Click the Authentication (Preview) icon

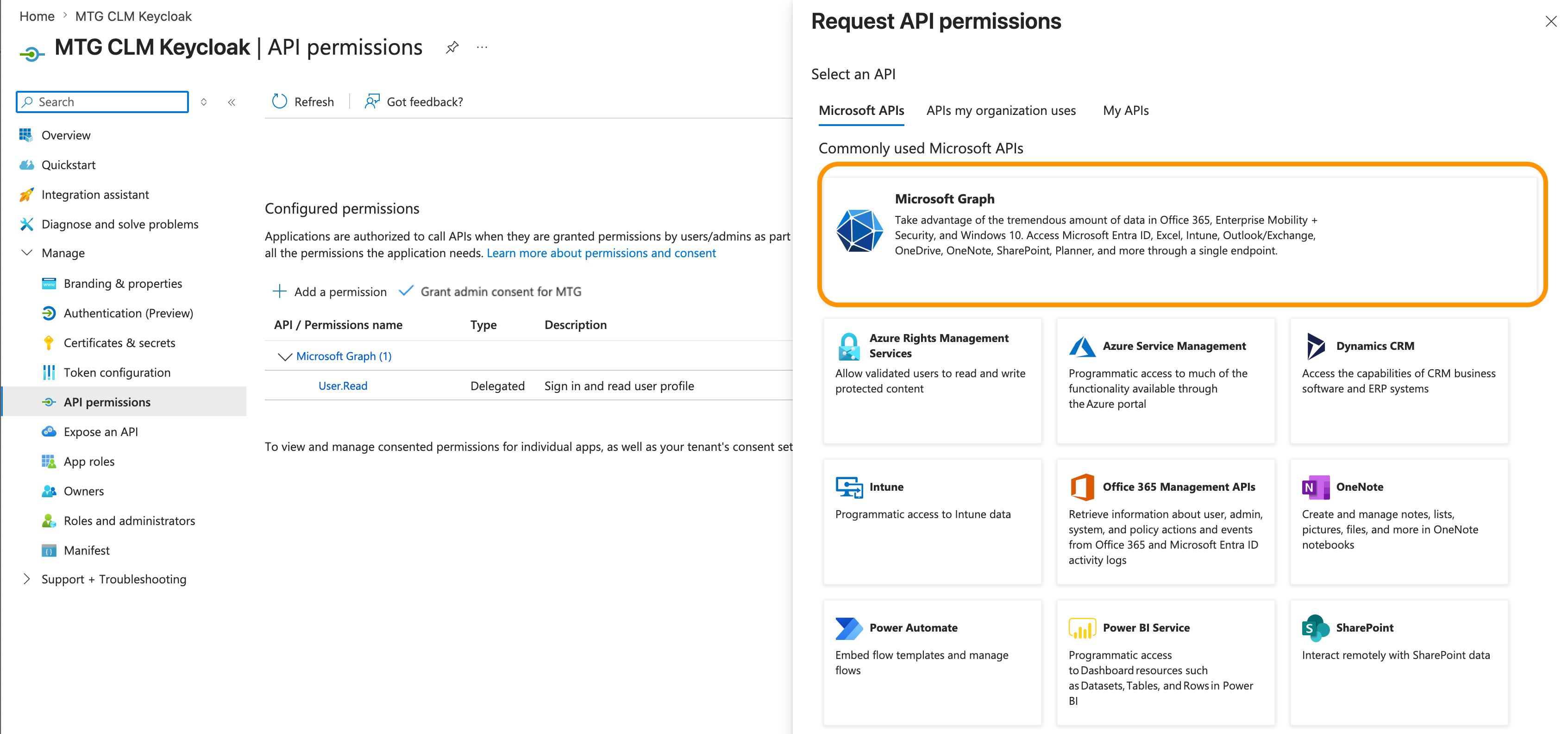click(x=49, y=313)
